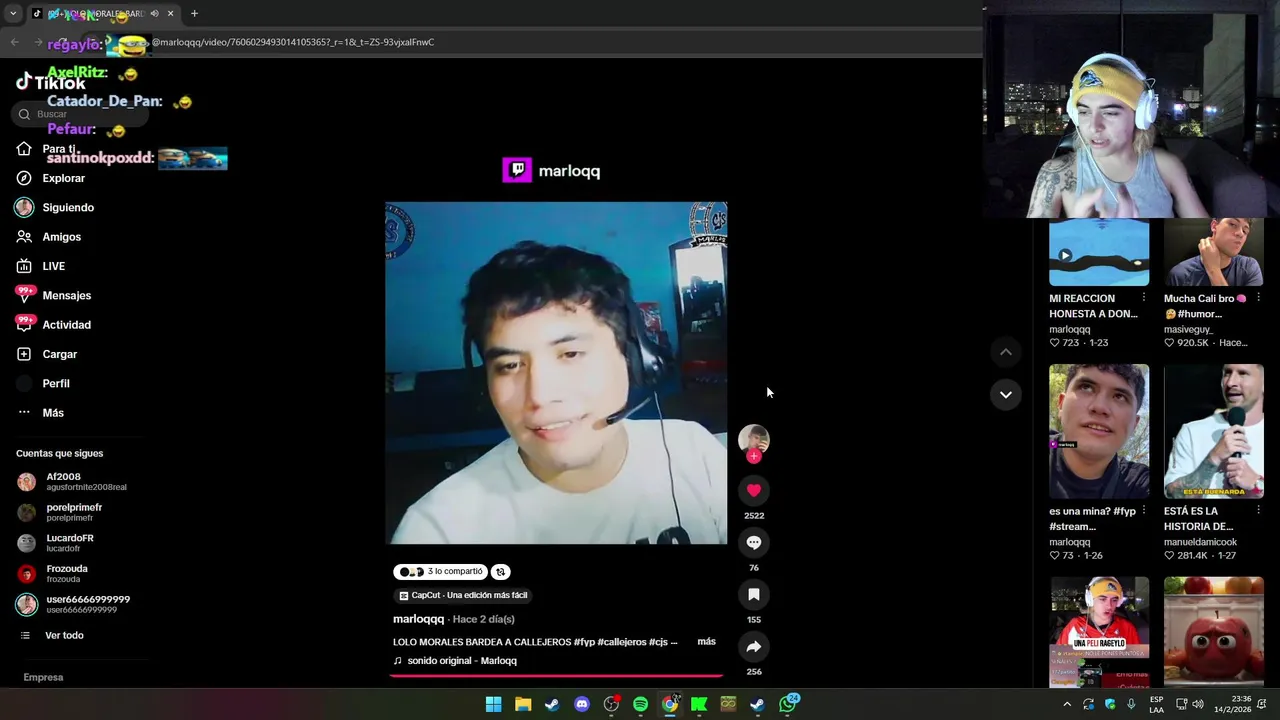Image resolution: width=1280 pixels, height=720 pixels.
Task: Click the '3 lo compartió' pill
Action: click(440, 572)
